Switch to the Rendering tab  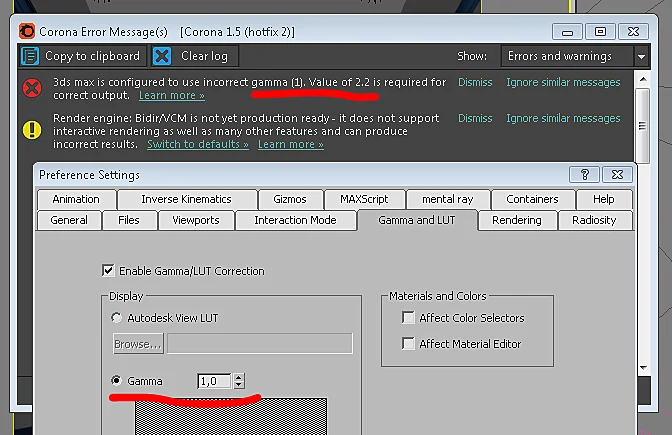(x=517, y=220)
